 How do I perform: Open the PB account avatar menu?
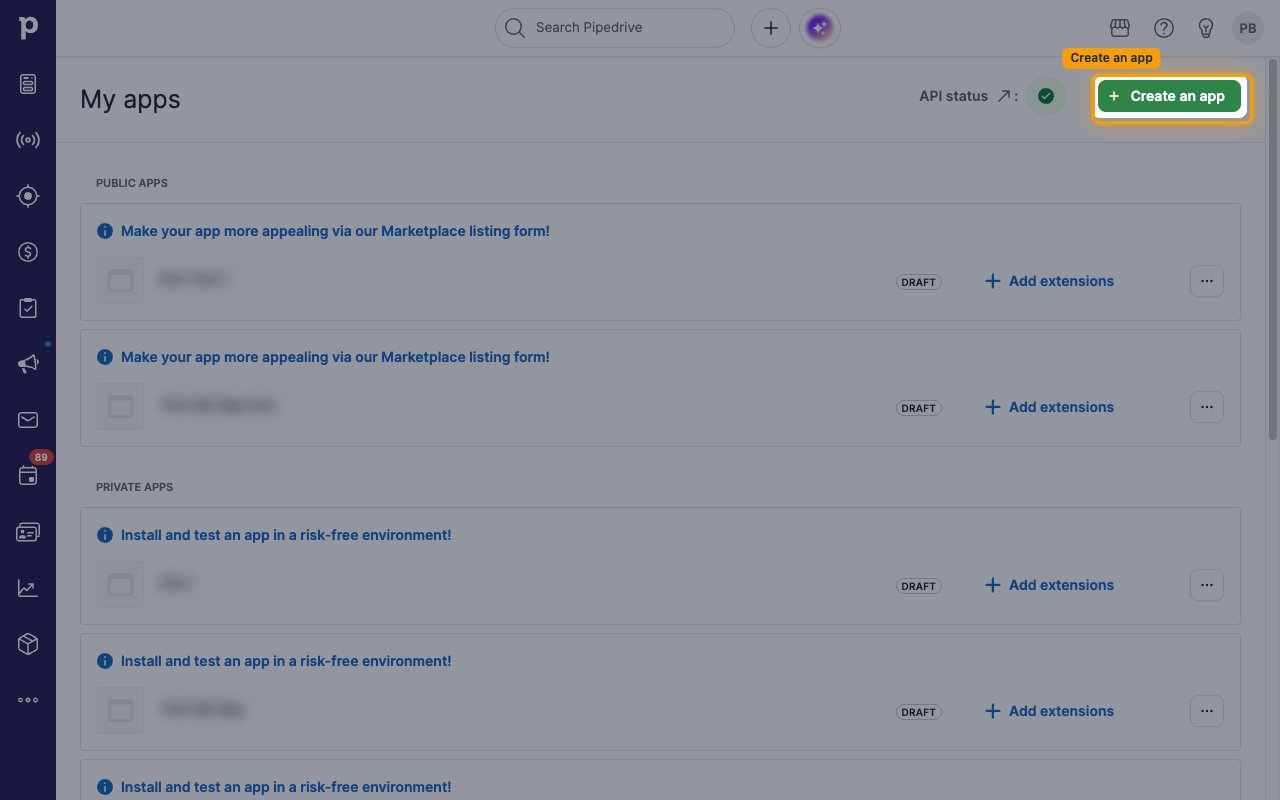click(1248, 28)
